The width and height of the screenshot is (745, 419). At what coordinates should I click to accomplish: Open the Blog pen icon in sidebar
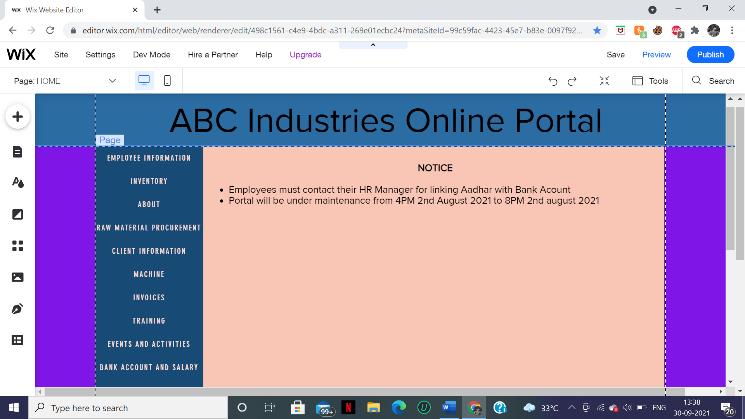pos(18,309)
